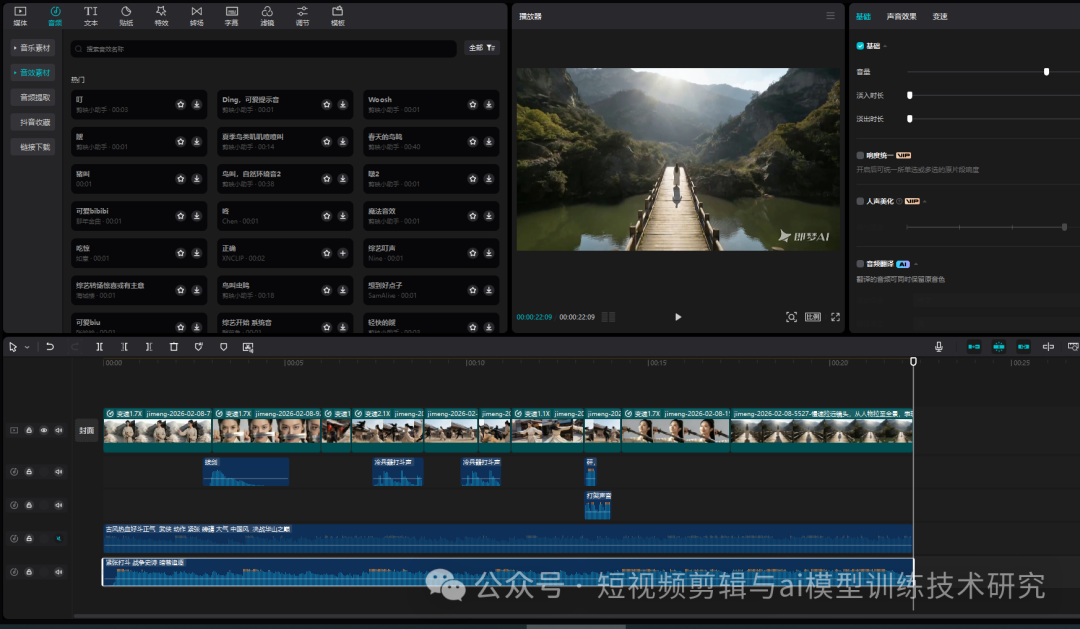Open the 音频提取 audio extraction section
This screenshot has height=629, width=1080.
(32, 98)
